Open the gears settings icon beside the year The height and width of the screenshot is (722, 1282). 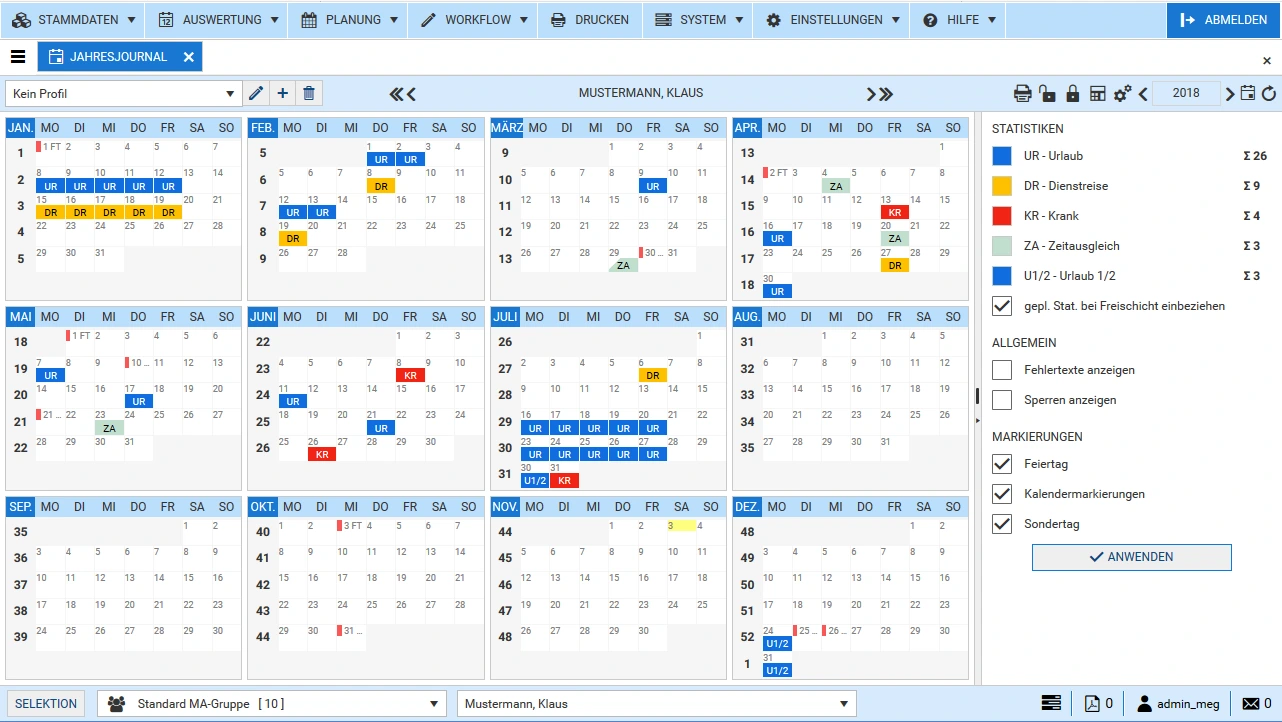(x=1122, y=94)
